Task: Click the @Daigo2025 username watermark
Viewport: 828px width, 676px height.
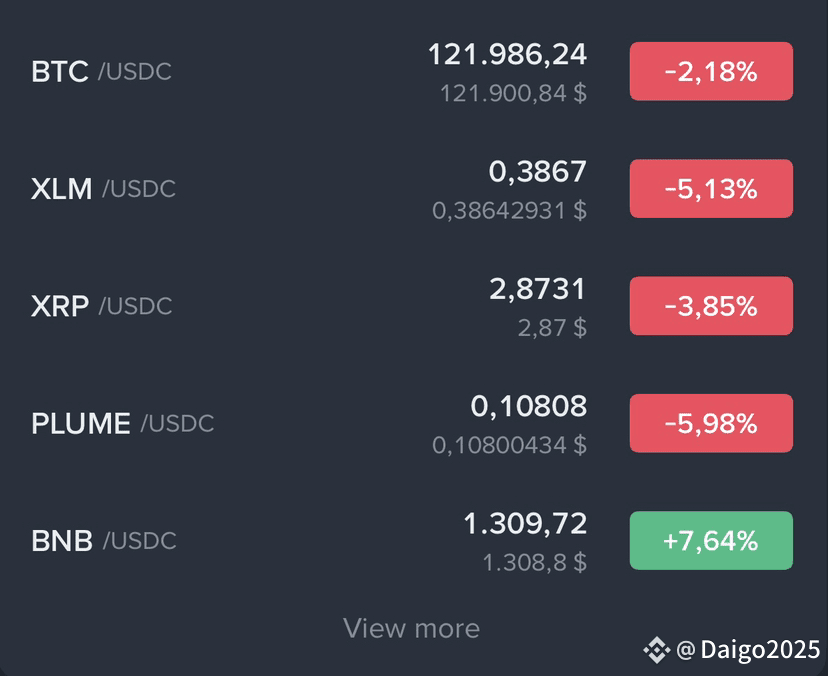Action: pos(748,650)
